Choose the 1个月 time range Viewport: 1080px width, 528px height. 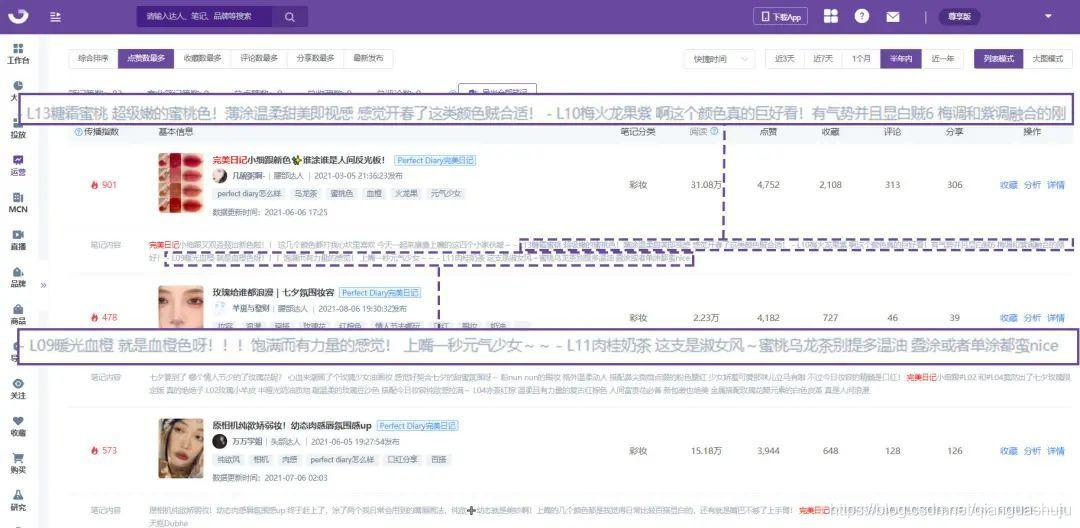coord(861,59)
